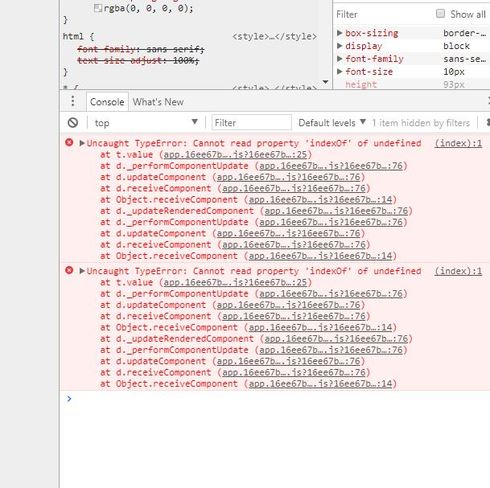Open the Default levels dropdown
The width and height of the screenshot is (490, 488).
[x=332, y=123]
